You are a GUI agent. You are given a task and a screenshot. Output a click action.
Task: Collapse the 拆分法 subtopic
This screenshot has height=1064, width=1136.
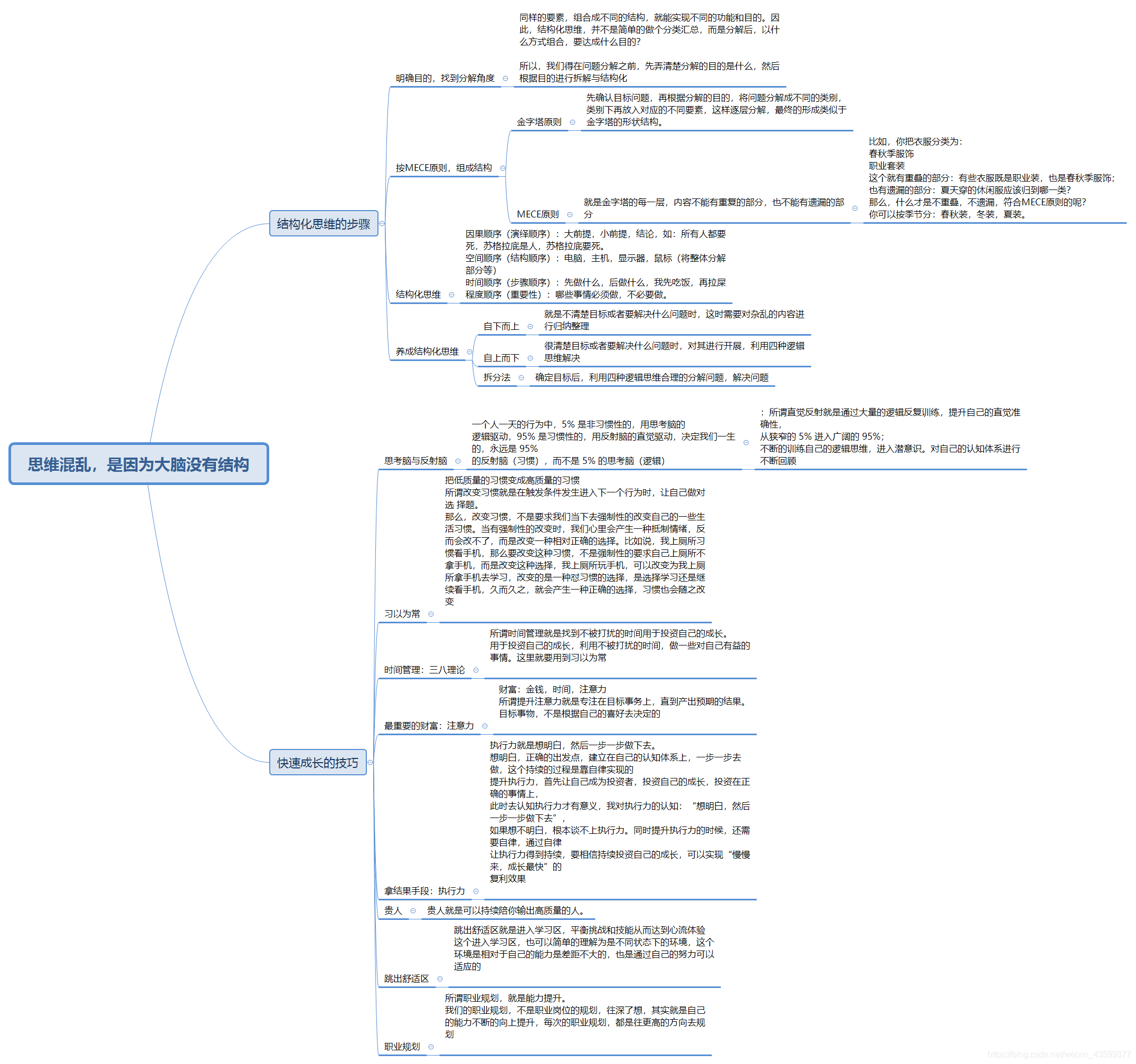point(521,378)
